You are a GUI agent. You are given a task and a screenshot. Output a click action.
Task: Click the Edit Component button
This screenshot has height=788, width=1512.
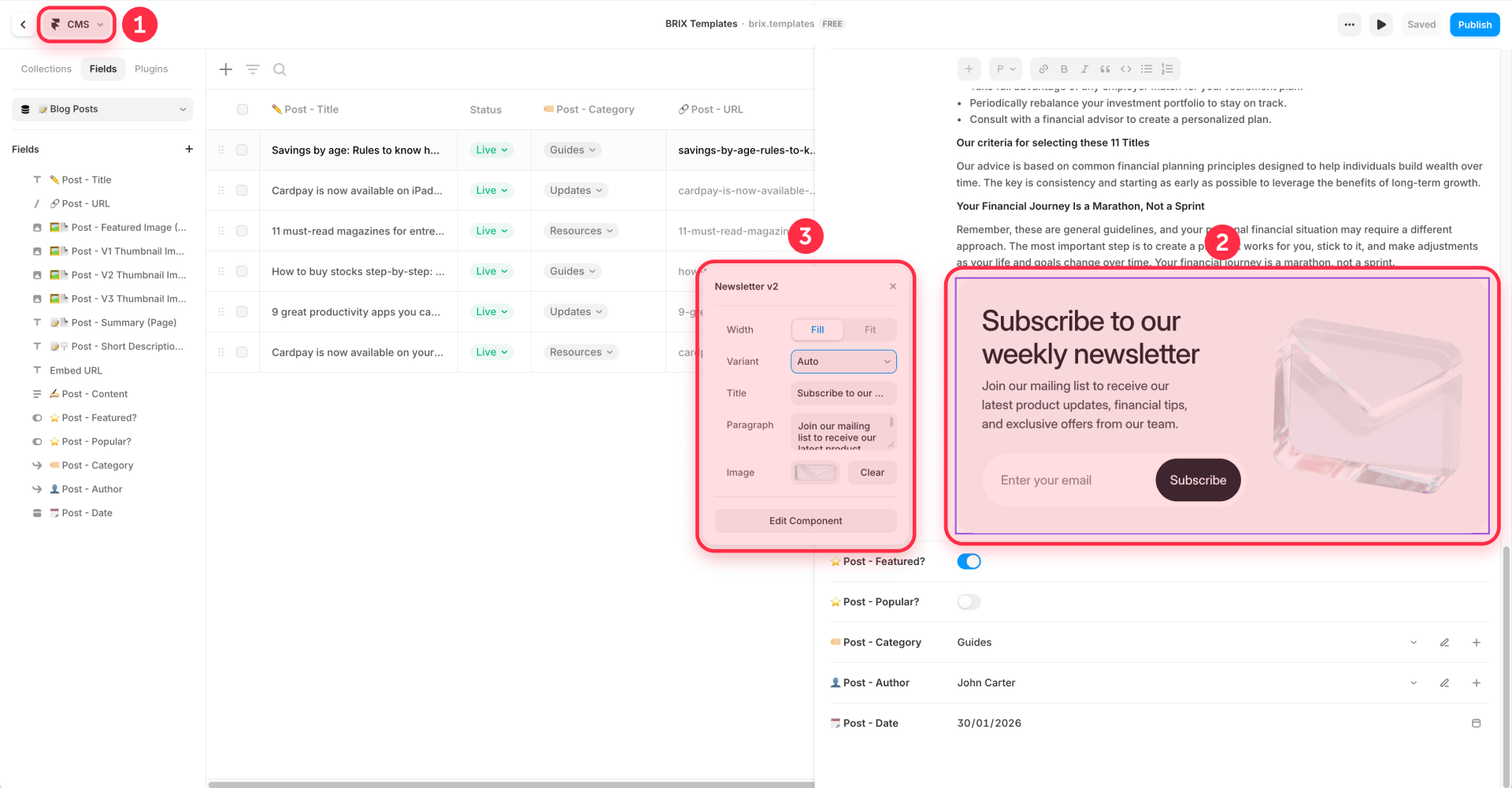pyautogui.click(x=806, y=521)
